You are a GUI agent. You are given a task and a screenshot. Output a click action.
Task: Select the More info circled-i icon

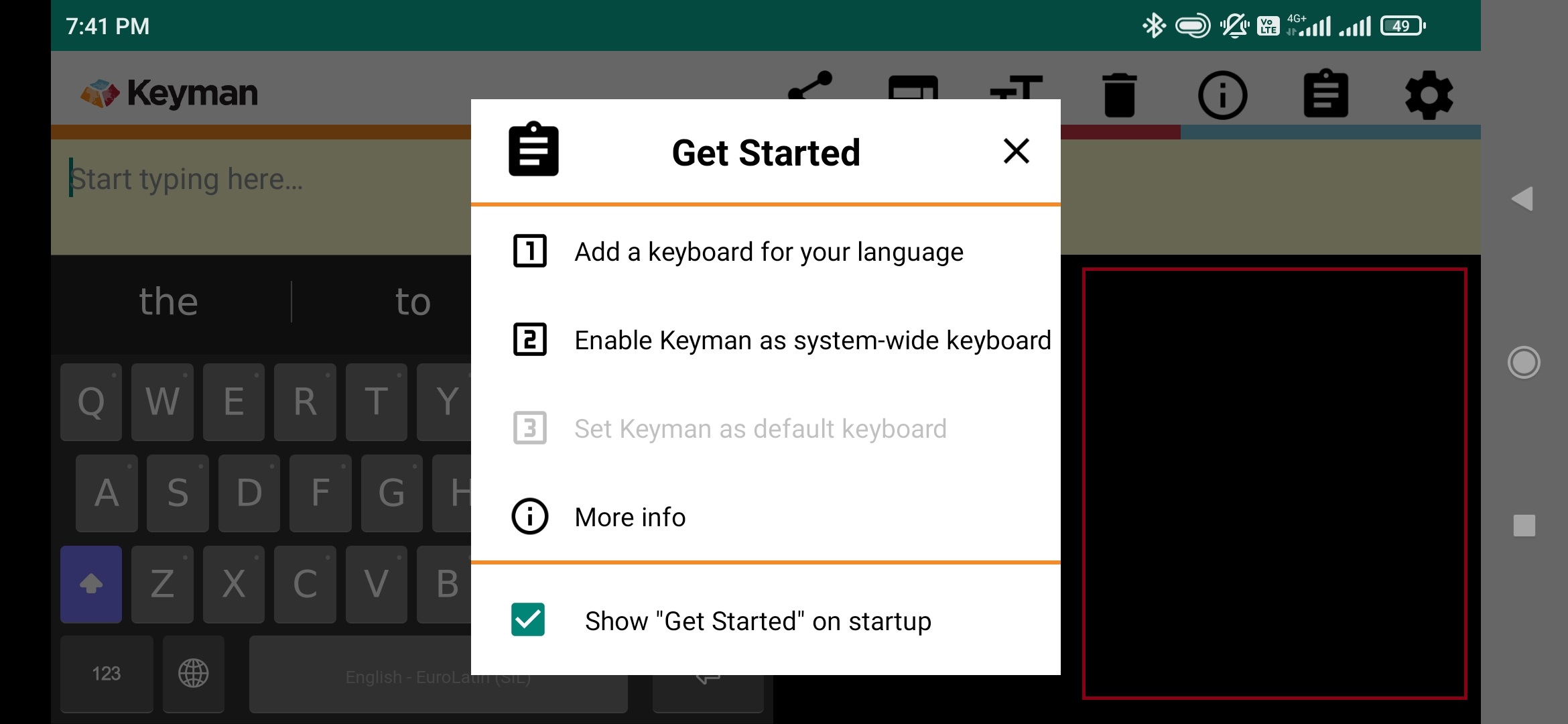click(529, 516)
